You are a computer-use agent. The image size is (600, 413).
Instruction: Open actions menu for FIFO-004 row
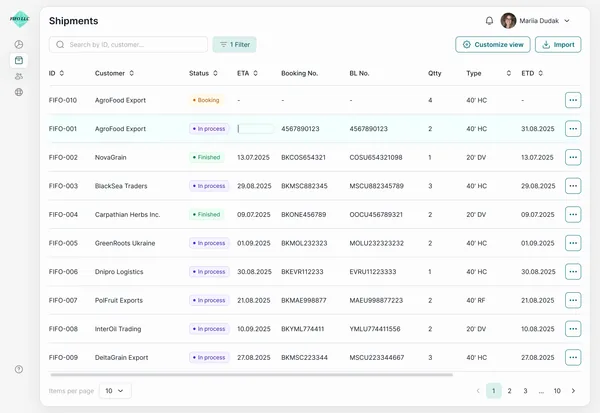[x=573, y=214]
